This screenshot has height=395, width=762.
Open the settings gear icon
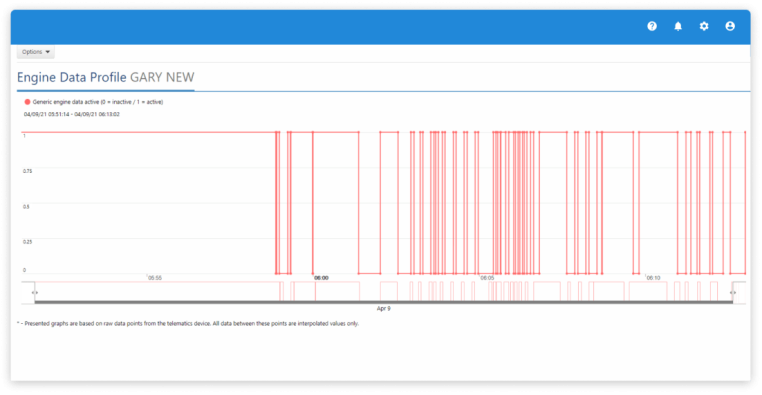704,26
